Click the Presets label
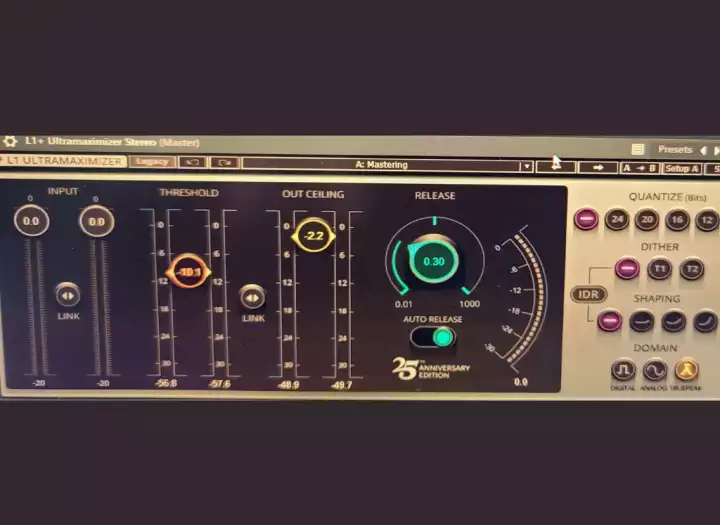 (x=675, y=149)
